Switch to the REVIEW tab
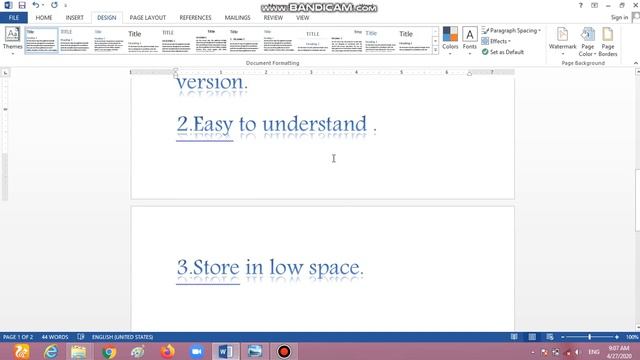 (273, 18)
